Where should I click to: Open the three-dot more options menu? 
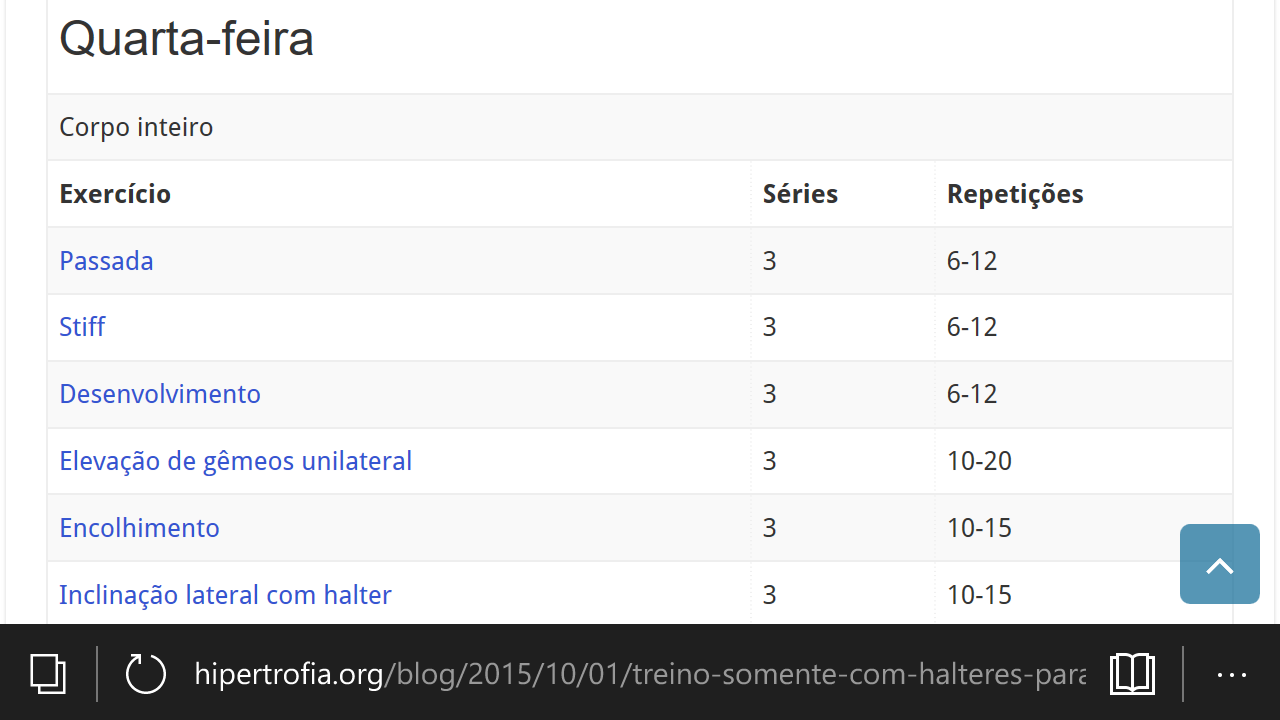pyautogui.click(x=1231, y=675)
